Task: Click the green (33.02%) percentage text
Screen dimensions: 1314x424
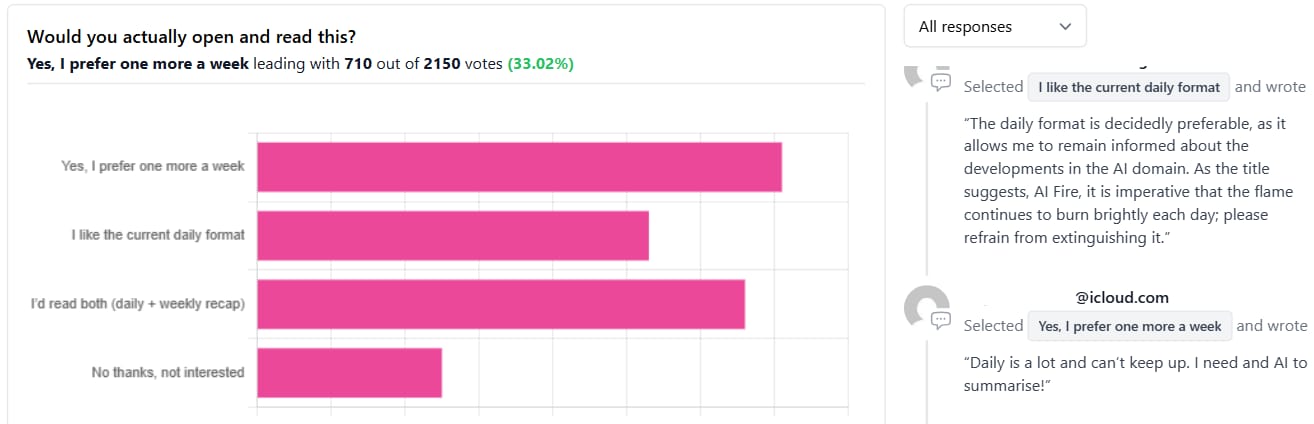Action: pyautogui.click(x=541, y=64)
